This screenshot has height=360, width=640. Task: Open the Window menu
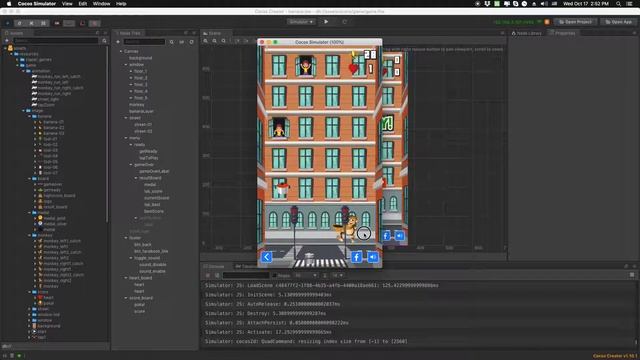pos(101,4)
